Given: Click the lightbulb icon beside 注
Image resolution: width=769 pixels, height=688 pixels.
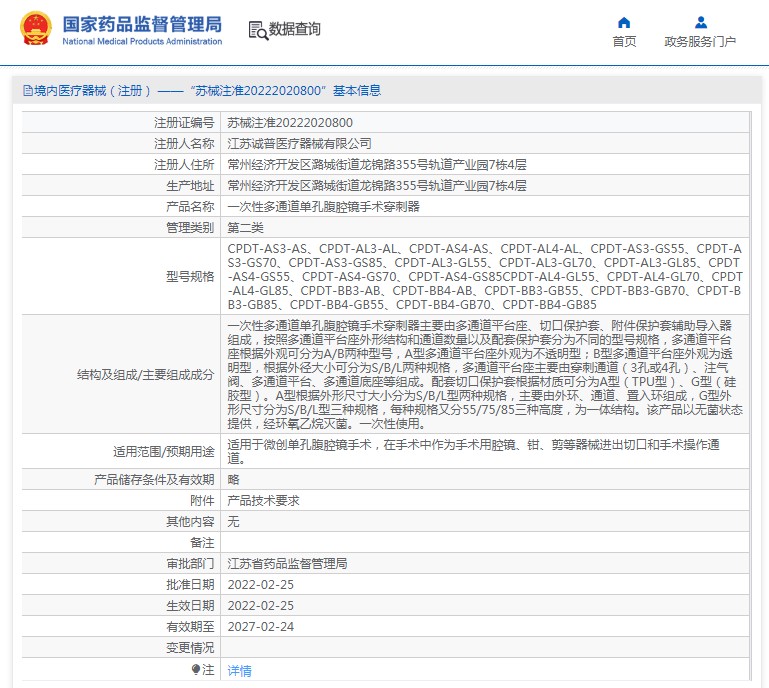Looking at the screenshot, I should click(196, 669).
